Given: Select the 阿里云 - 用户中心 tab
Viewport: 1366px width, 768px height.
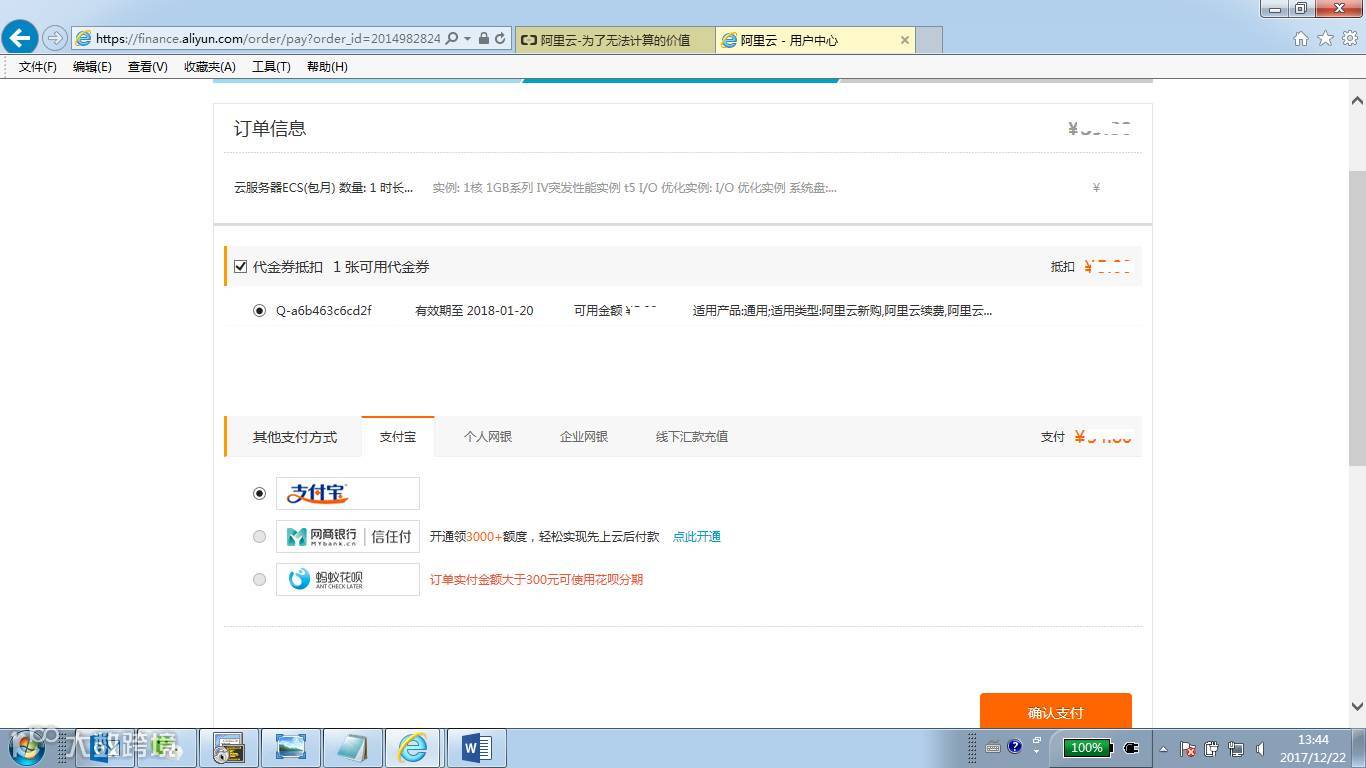Looking at the screenshot, I should point(814,40).
